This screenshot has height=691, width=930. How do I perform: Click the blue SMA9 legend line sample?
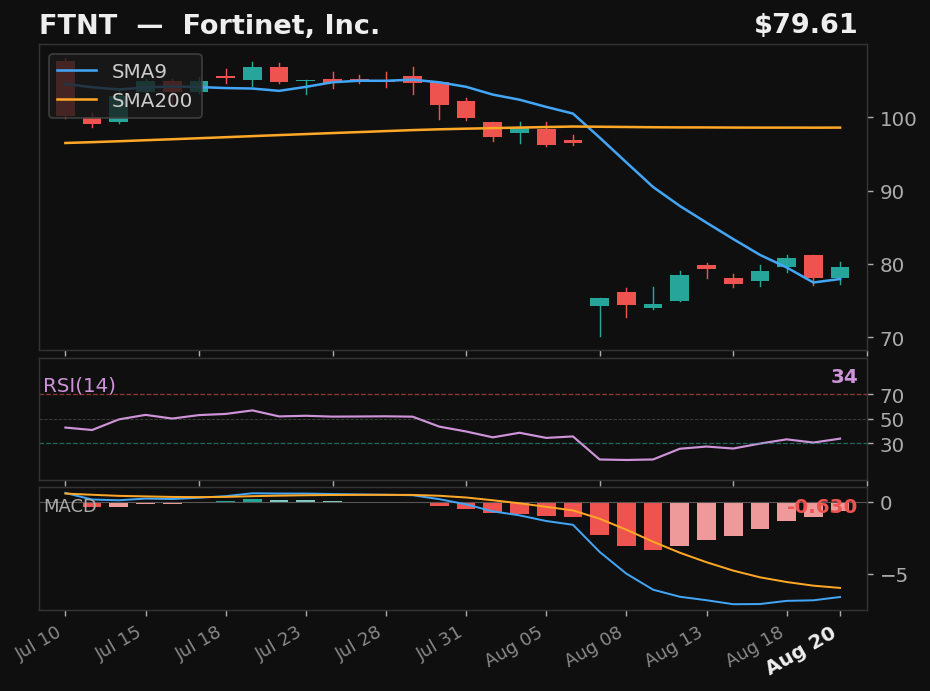pos(77,71)
